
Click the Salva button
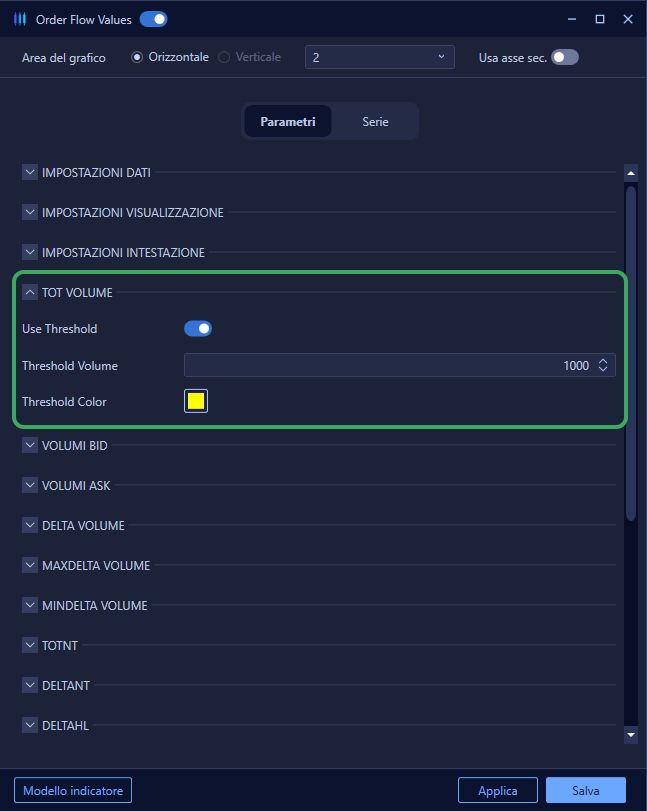click(586, 790)
